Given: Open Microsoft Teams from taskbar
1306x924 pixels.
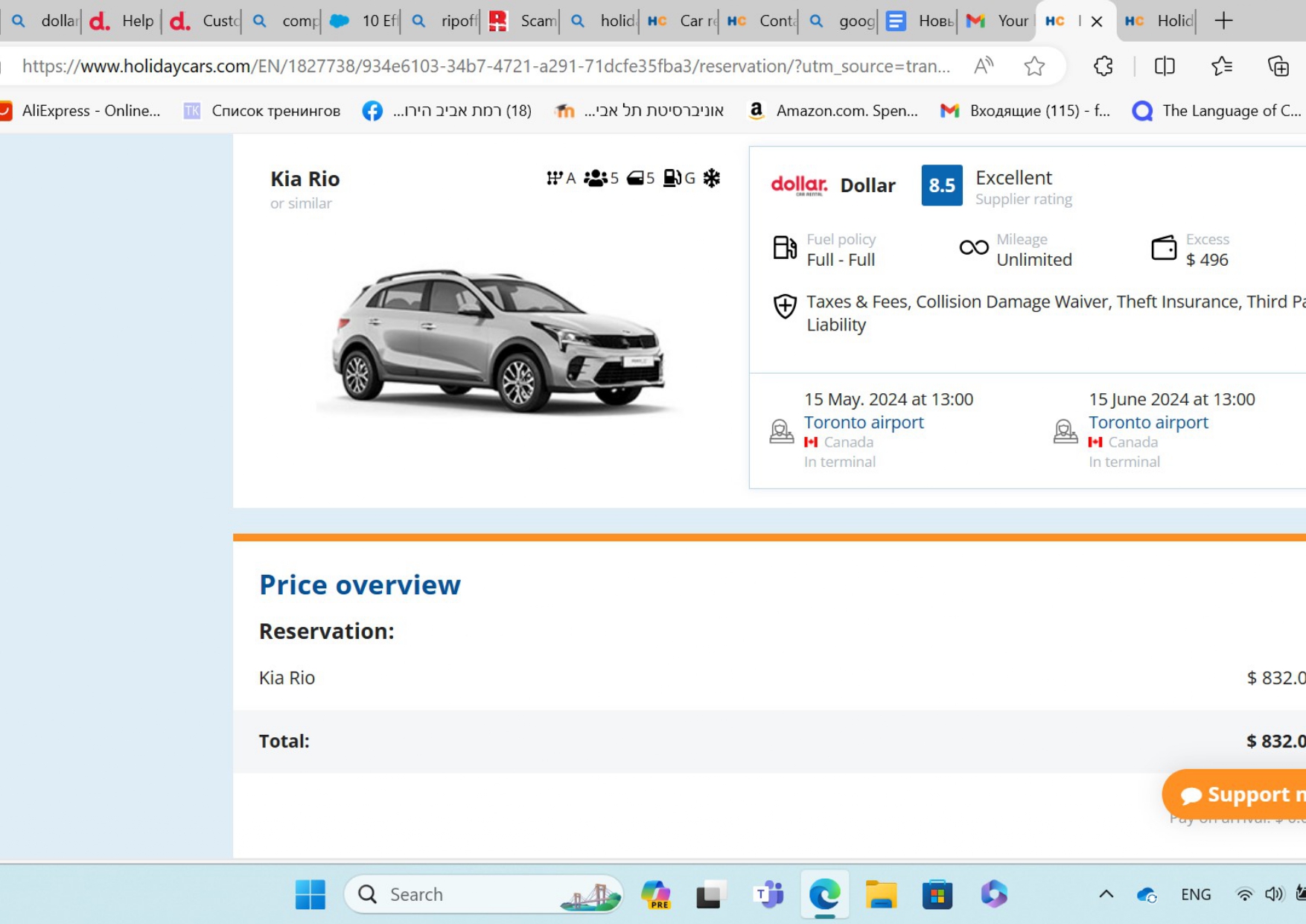Looking at the screenshot, I should (x=768, y=894).
